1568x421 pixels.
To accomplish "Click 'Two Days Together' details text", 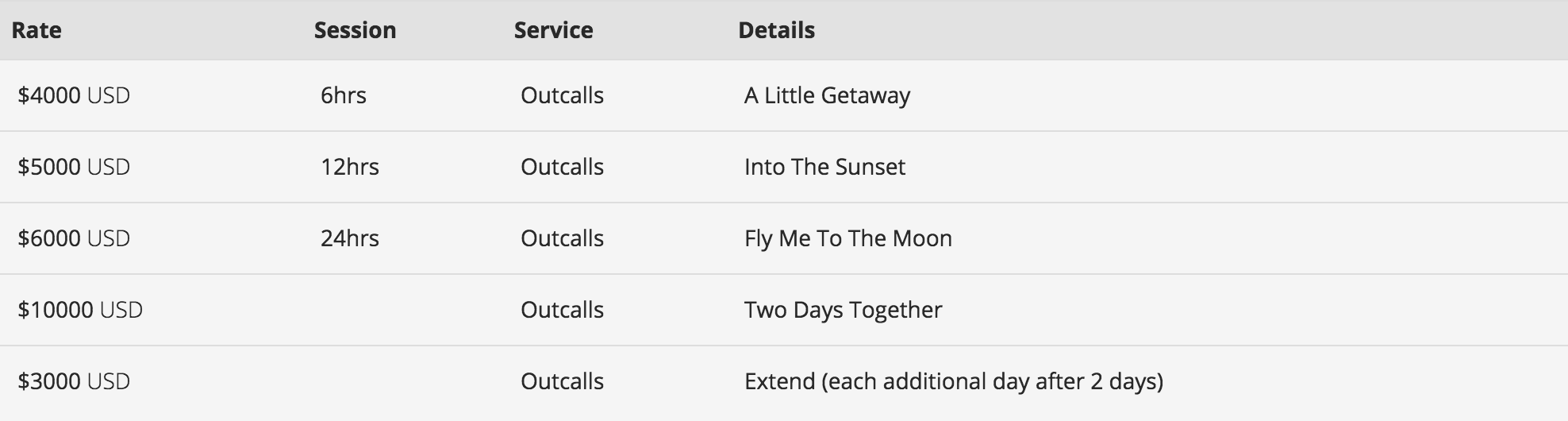I will [x=843, y=310].
